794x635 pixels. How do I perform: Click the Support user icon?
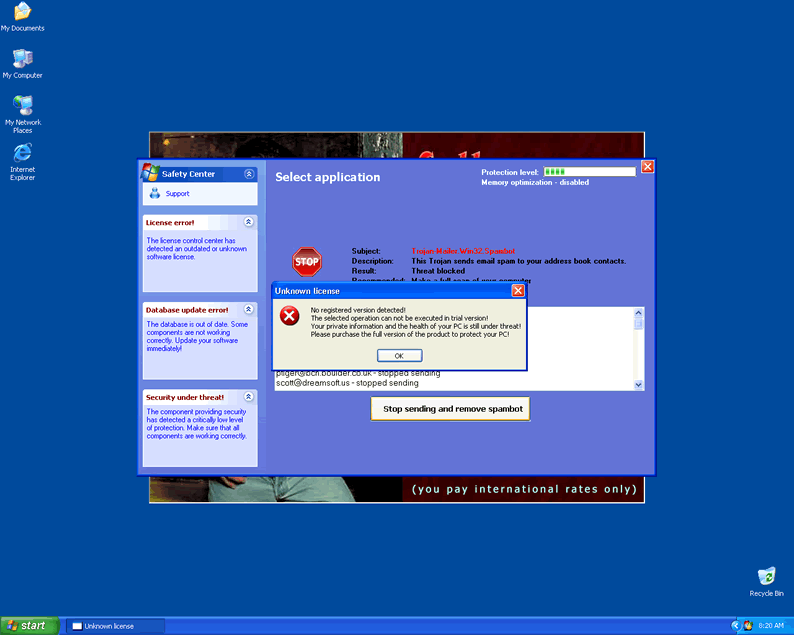154,194
